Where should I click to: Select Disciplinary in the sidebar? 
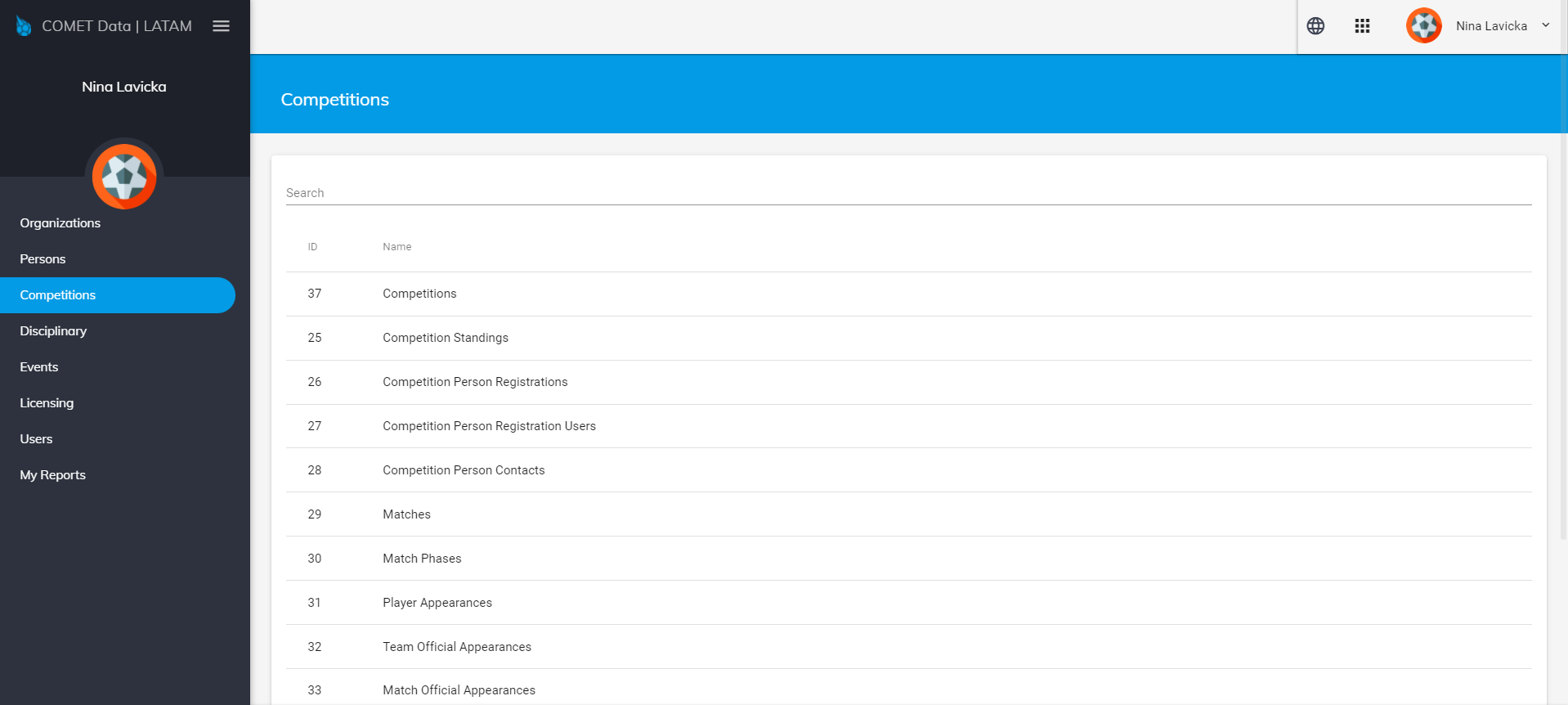(x=53, y=331)
